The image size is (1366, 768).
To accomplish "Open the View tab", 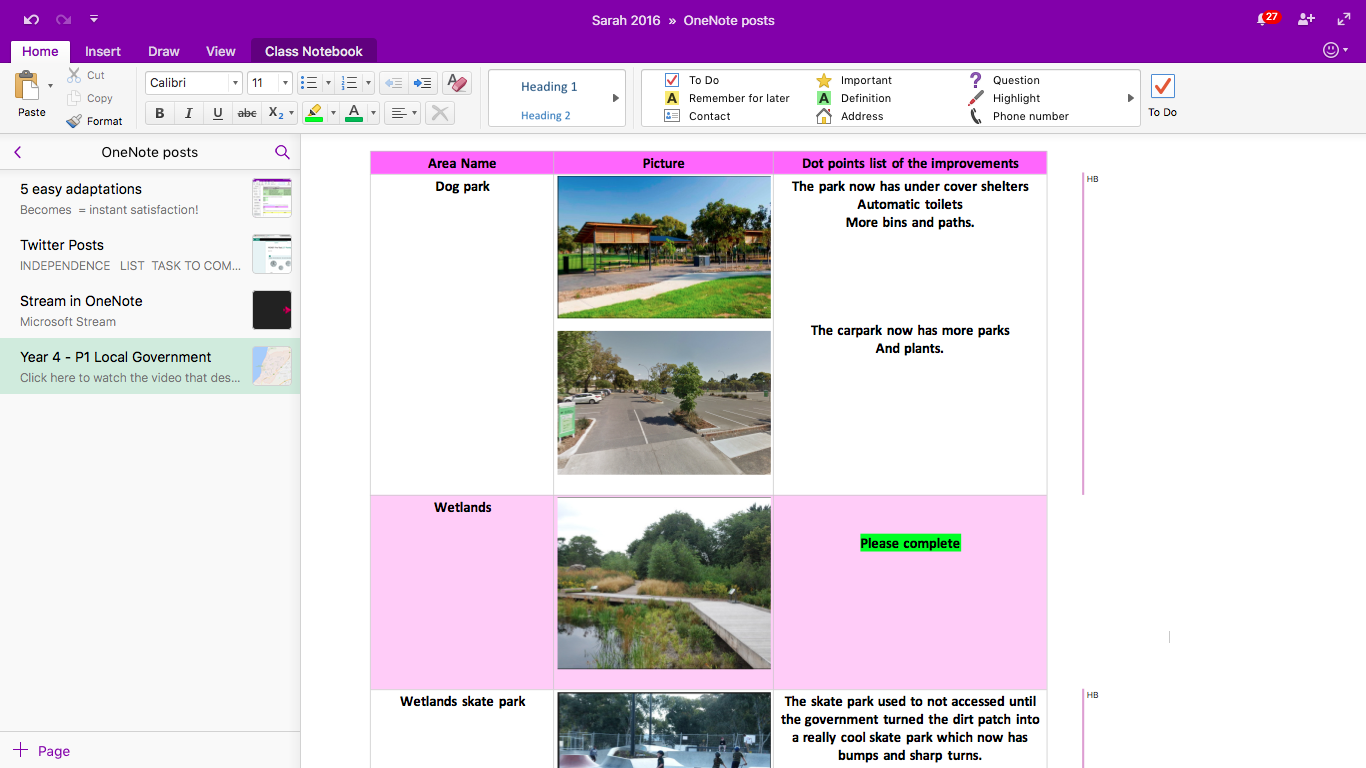I will [221, 51].
